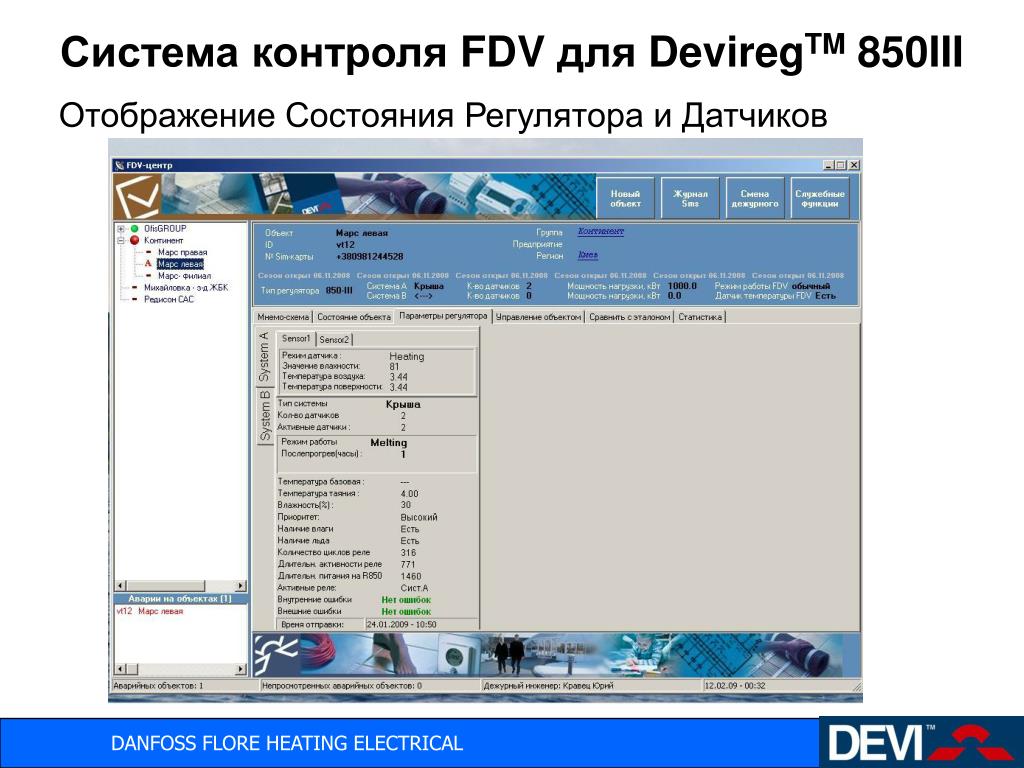1024x768 pixels.
Task: Click the red A alarm icon of Марс левая
Action: pos(148,264)
